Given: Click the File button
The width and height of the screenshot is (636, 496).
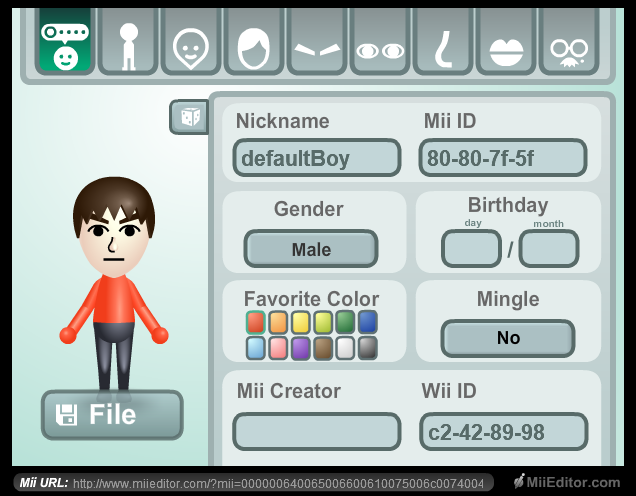Looking at the screenshot, I should [112, 414].
